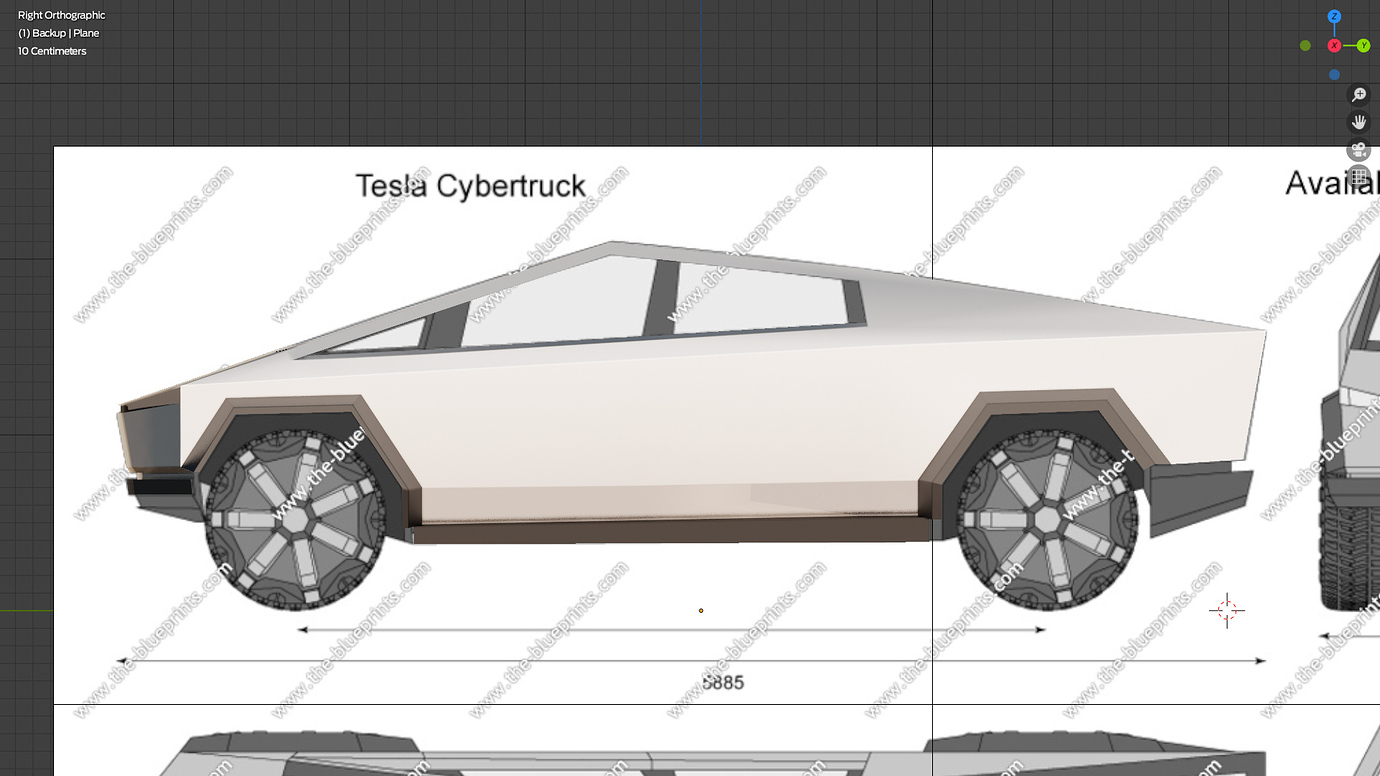The image size is (1380, 776).
Task: Click the 3D cursor crosshair
Action: [1227, 610]
